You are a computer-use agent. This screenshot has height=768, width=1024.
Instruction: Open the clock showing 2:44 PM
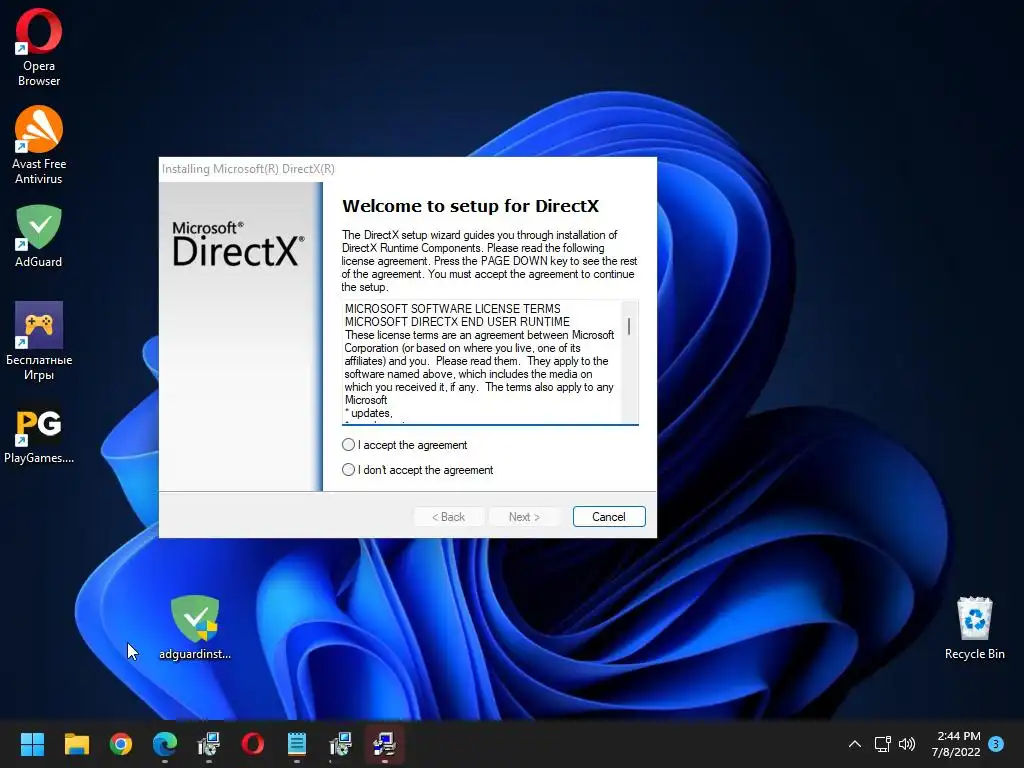(956, 744)
